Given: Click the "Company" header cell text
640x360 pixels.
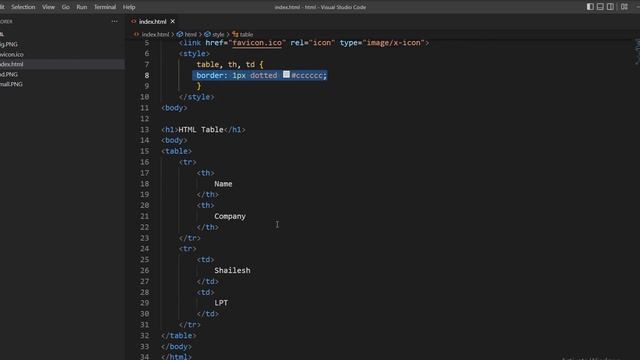Looking at the screenshot, I should click(230, 216).
